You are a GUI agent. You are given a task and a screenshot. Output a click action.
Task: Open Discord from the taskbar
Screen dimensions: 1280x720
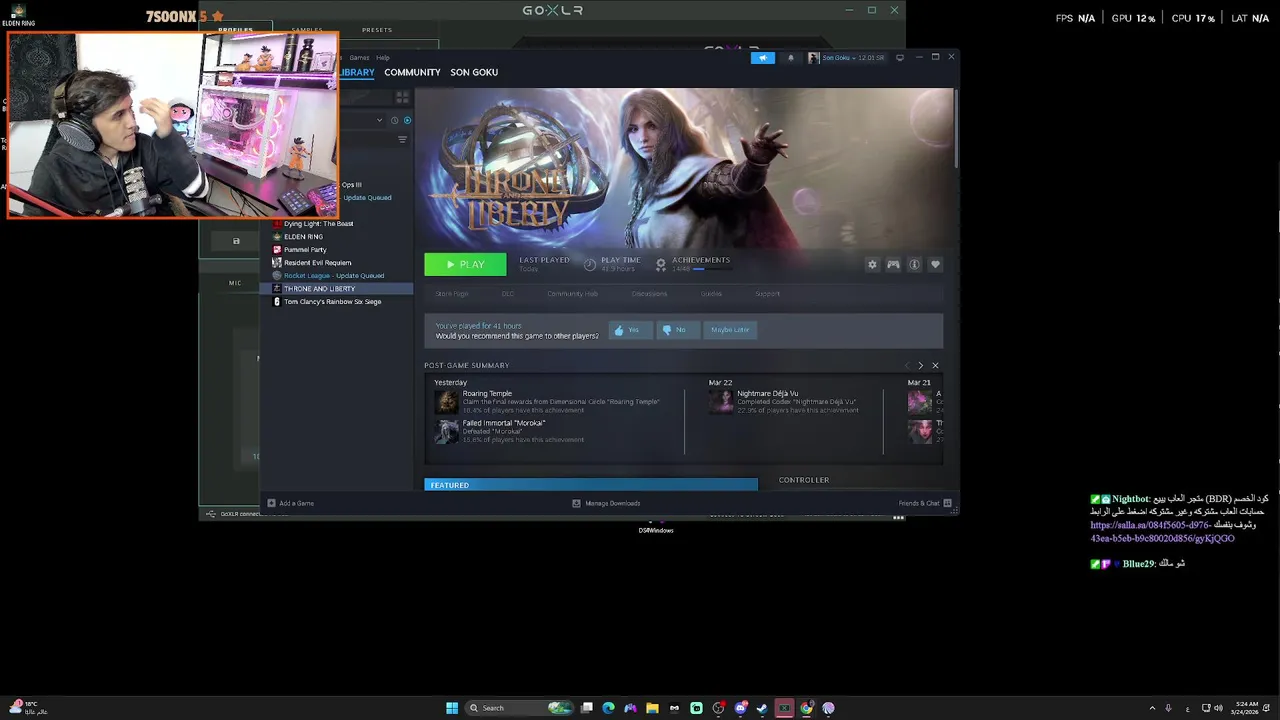[x=740, y=708]
